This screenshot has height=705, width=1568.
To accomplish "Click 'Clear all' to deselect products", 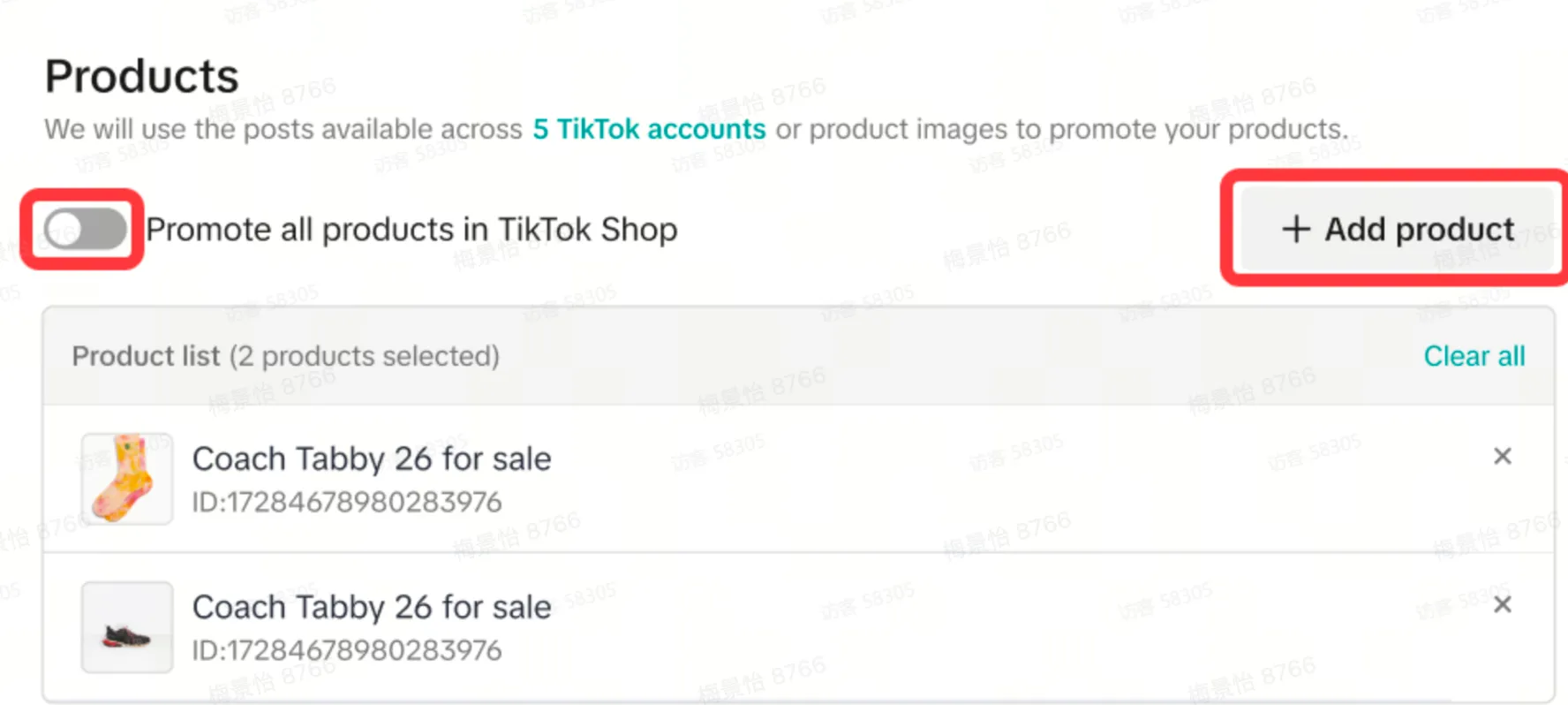I will pos(1474,356).
